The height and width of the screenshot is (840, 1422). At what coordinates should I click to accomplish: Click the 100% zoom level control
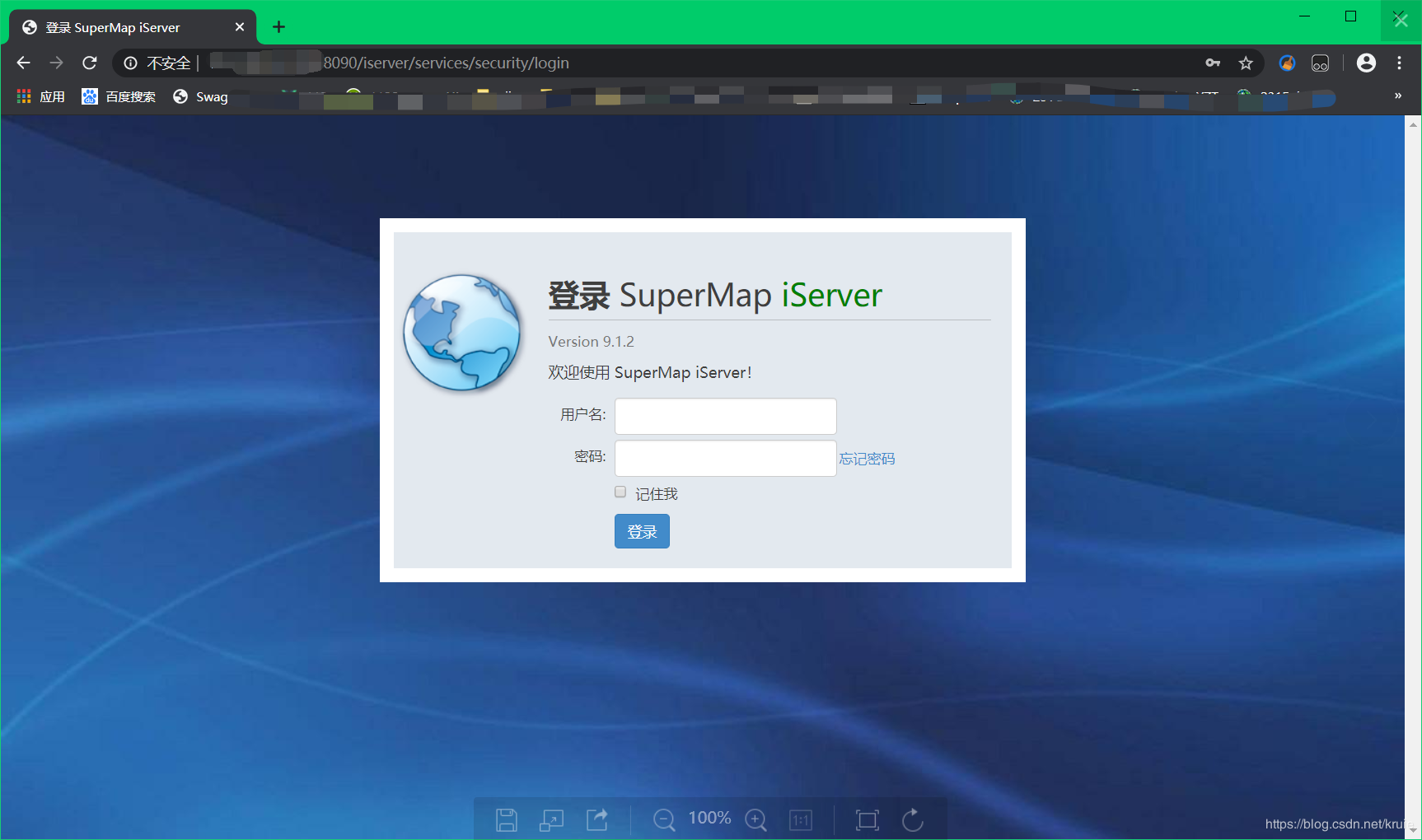(x=709, y=818)
